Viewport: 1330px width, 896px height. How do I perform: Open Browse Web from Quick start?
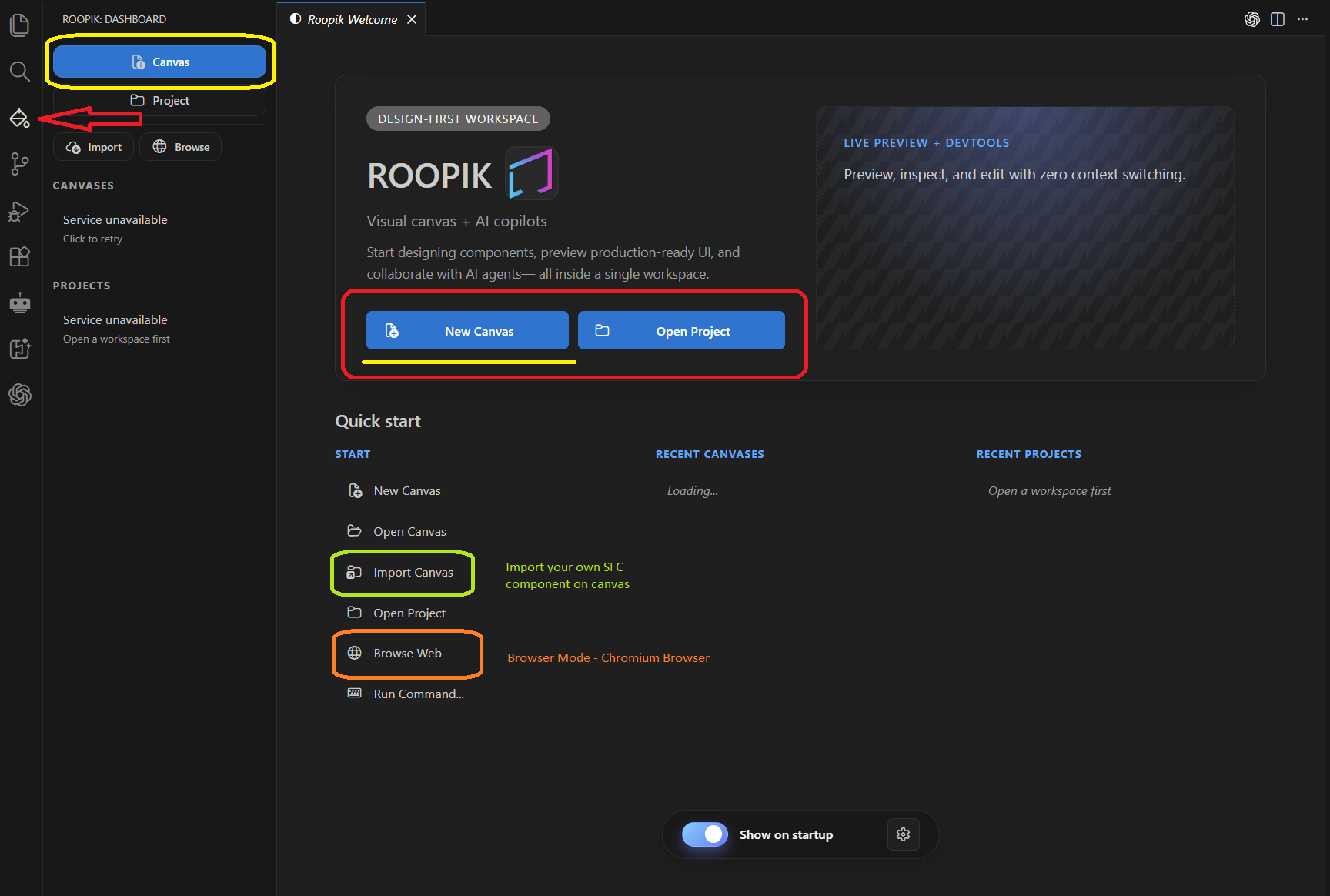[406, 653]
